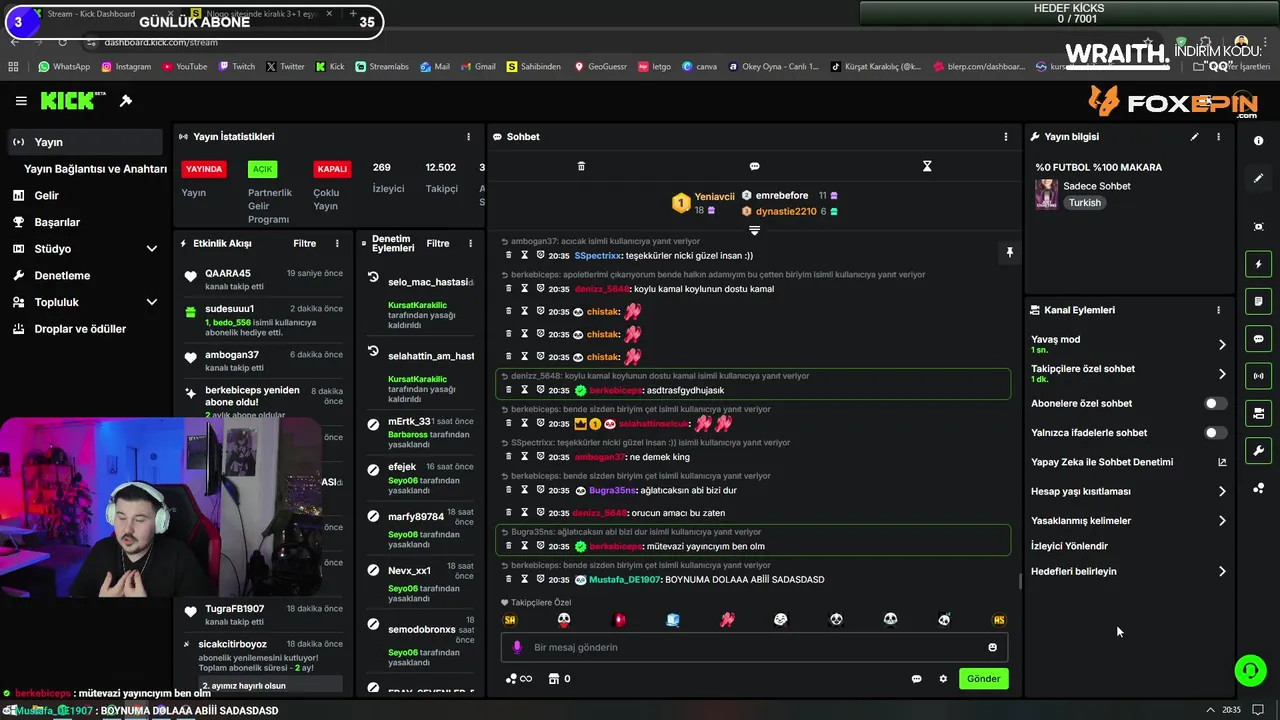Select Yayın in the left sidebar
The image size is (1280, 720).
(x=85, y=142)
